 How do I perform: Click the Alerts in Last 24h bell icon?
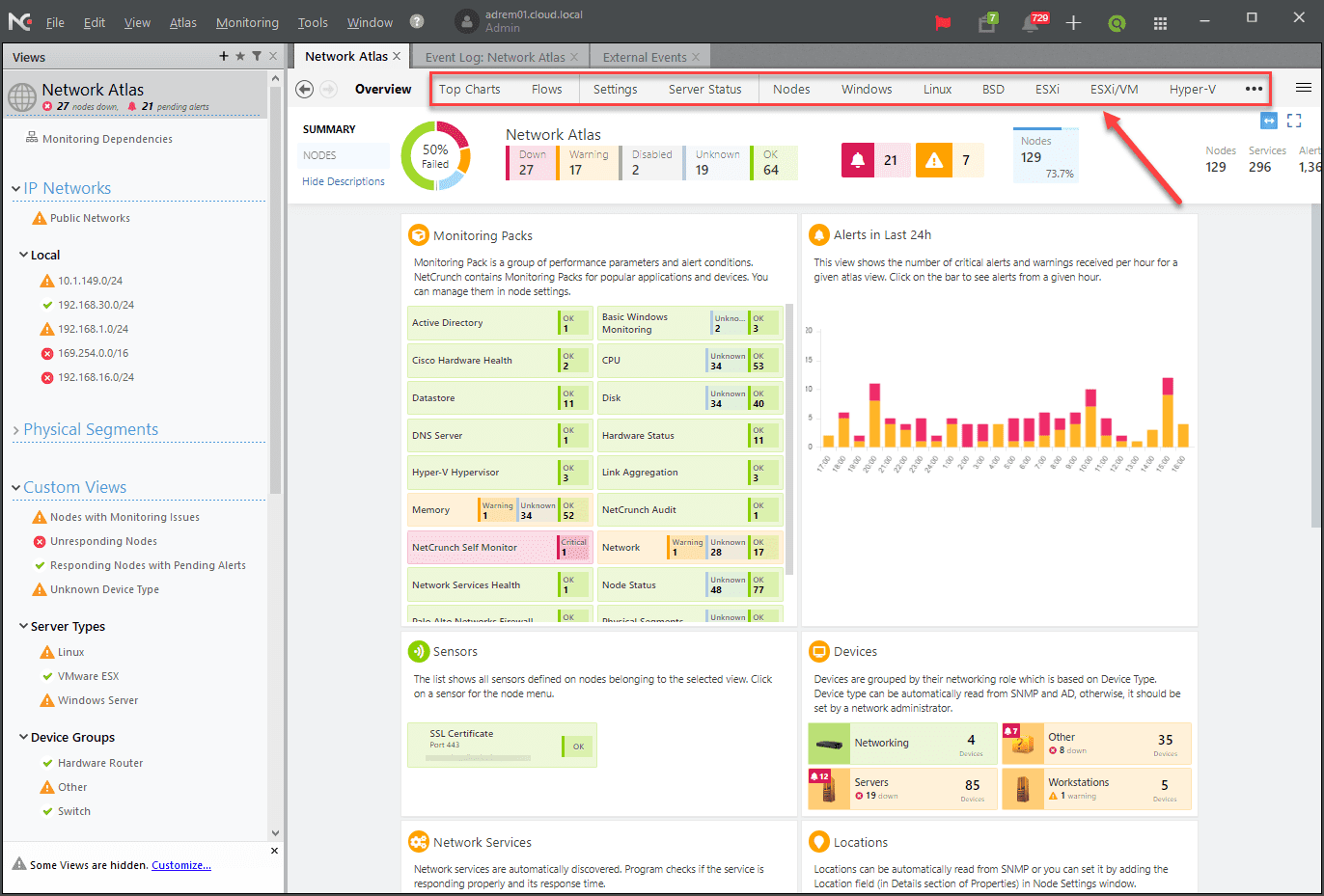coord(818,234)
